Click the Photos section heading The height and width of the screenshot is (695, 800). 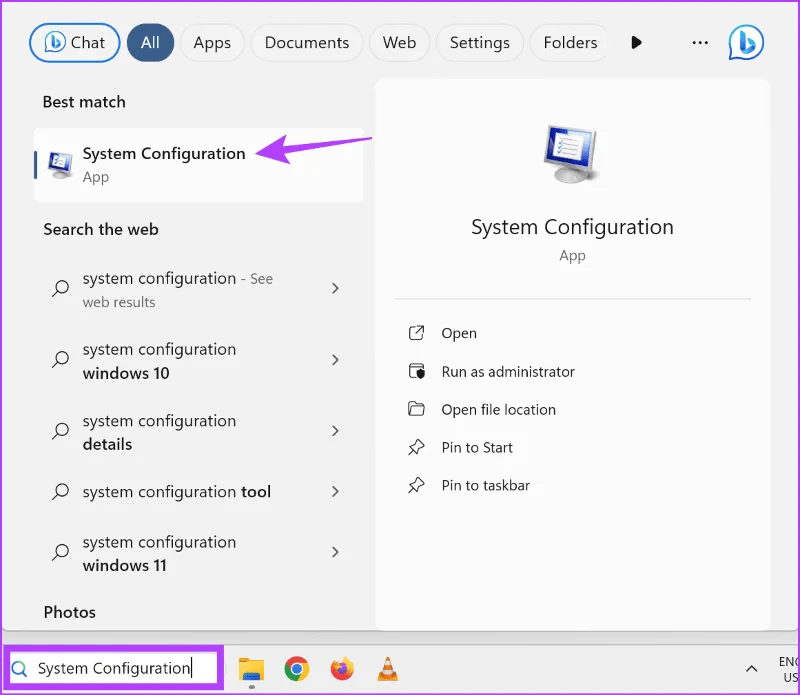69,612
